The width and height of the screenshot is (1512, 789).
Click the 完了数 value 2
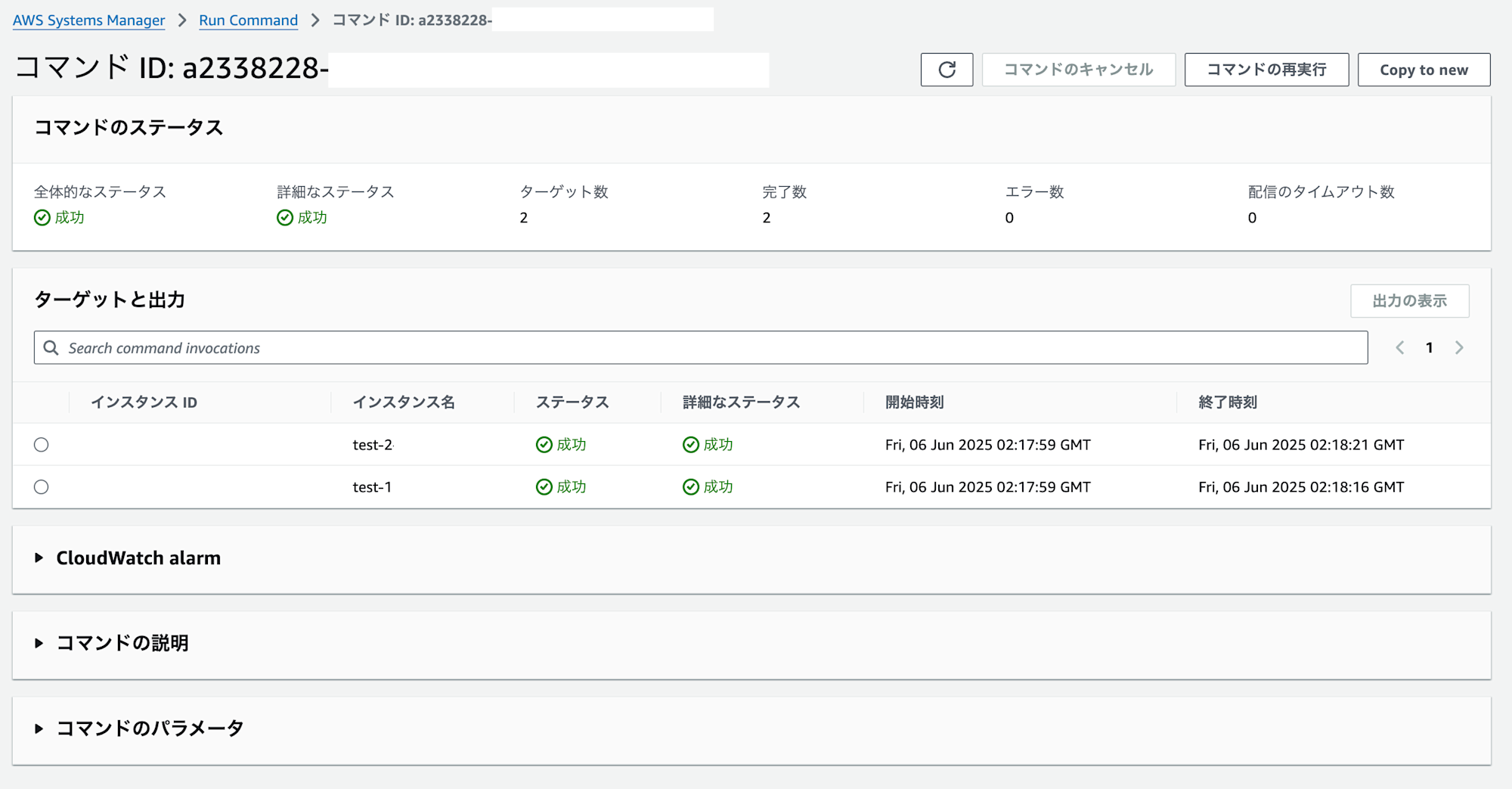coord(767,218)
